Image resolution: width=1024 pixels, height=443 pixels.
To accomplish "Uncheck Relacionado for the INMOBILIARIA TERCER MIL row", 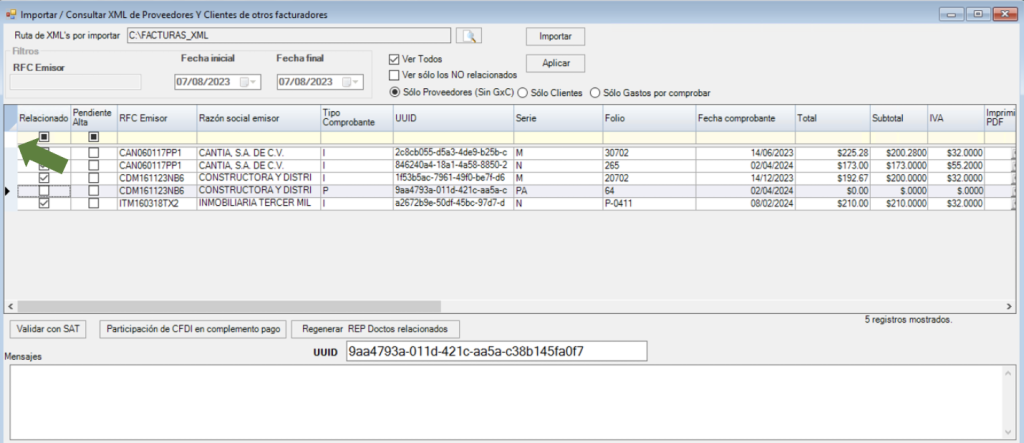I will [44, 203].
